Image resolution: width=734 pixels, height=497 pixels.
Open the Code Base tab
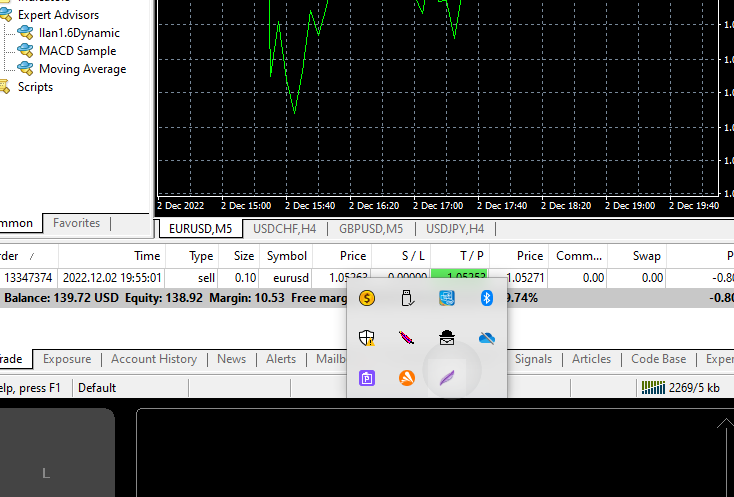(658, 359)
